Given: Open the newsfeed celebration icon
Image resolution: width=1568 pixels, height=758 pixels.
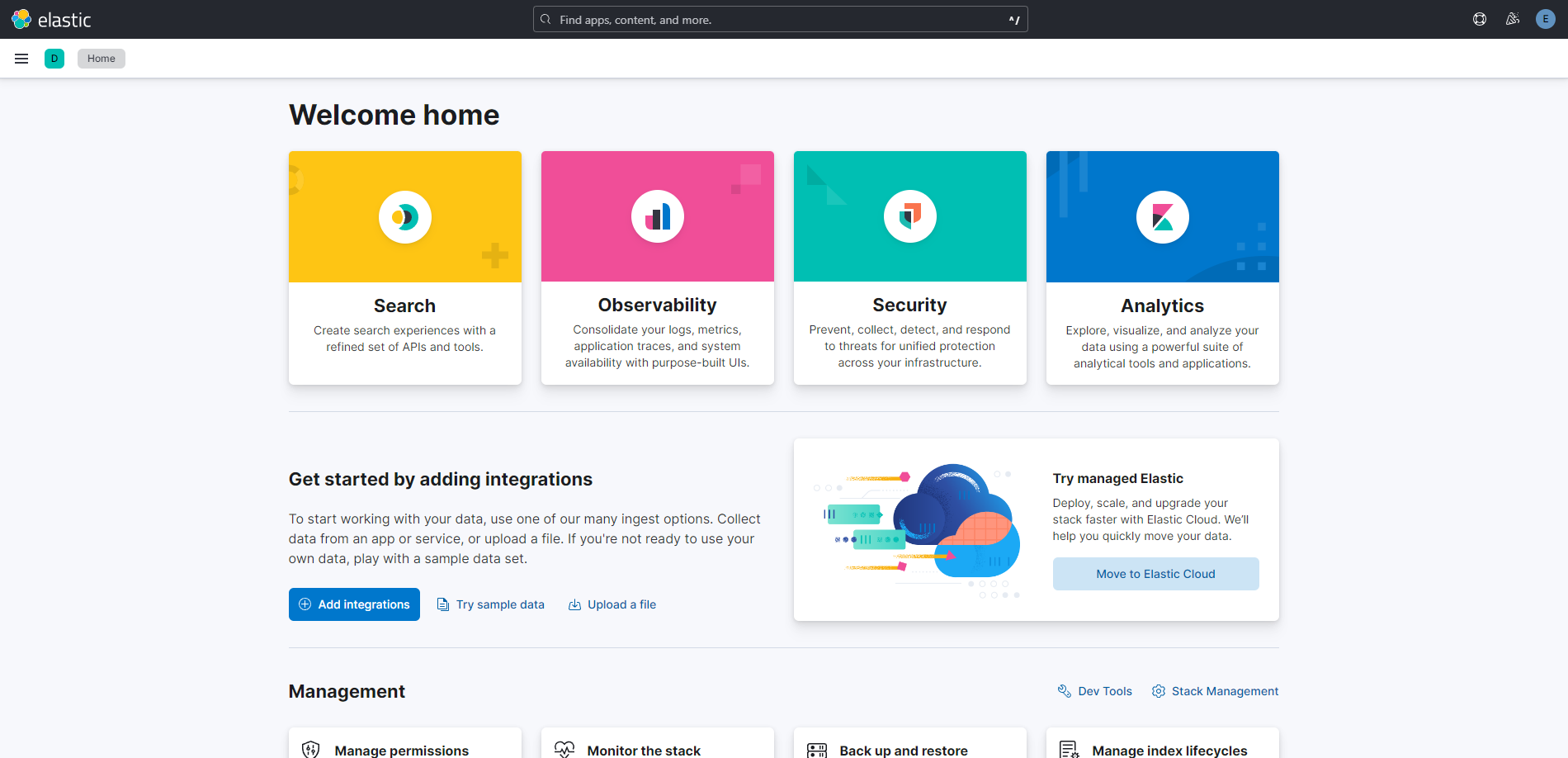Looking at the screenshot, I should [x=1513, y=19].
